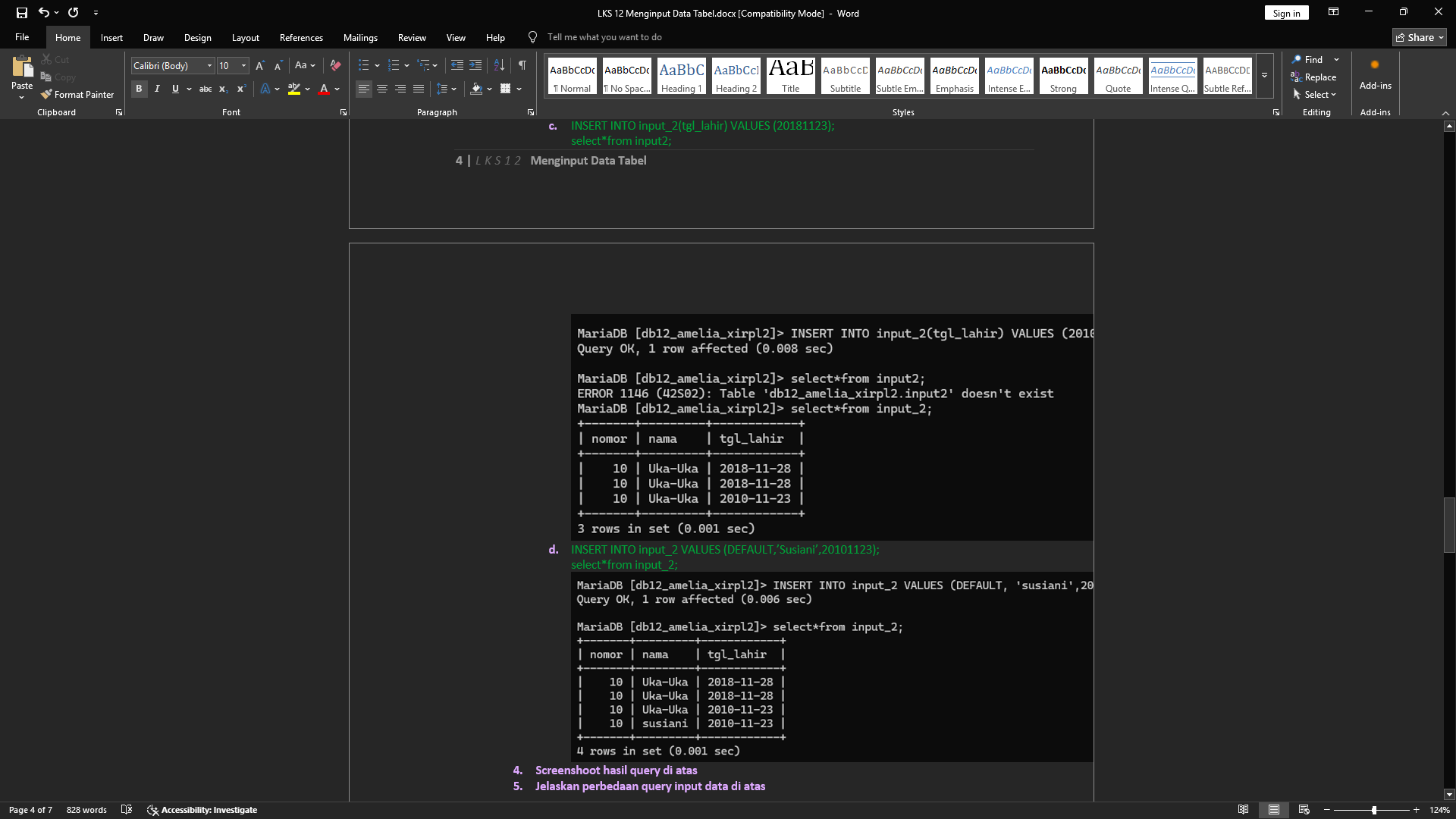This screenshot has height=819, width=1456.
Task: Click the Replace button
Action: tap(1319, 77)
